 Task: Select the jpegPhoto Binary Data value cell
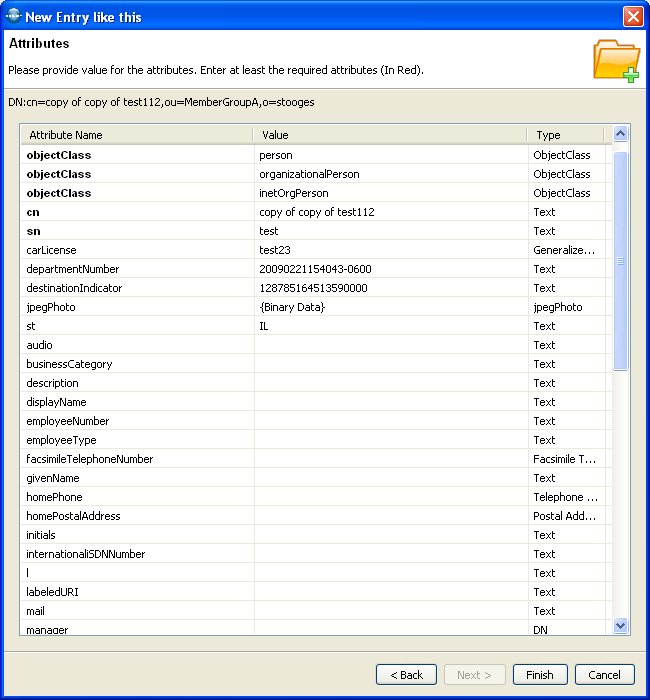[x=390, y=307]
